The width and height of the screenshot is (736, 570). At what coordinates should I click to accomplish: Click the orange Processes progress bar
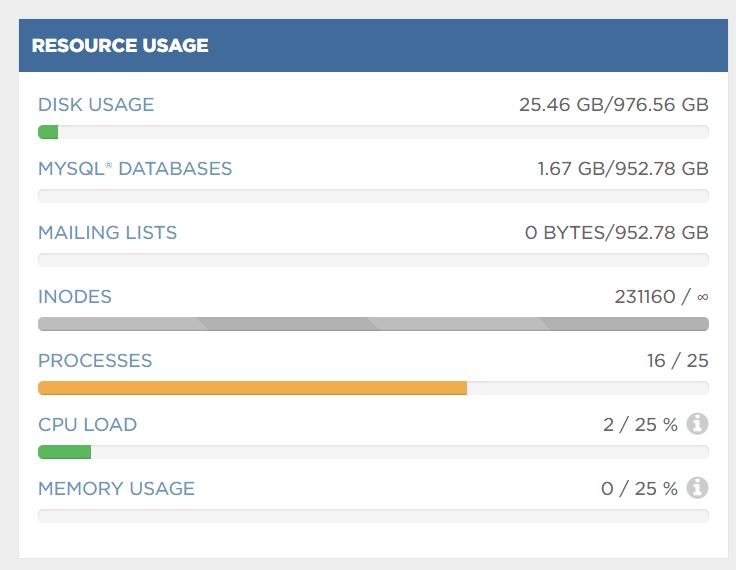252,388
